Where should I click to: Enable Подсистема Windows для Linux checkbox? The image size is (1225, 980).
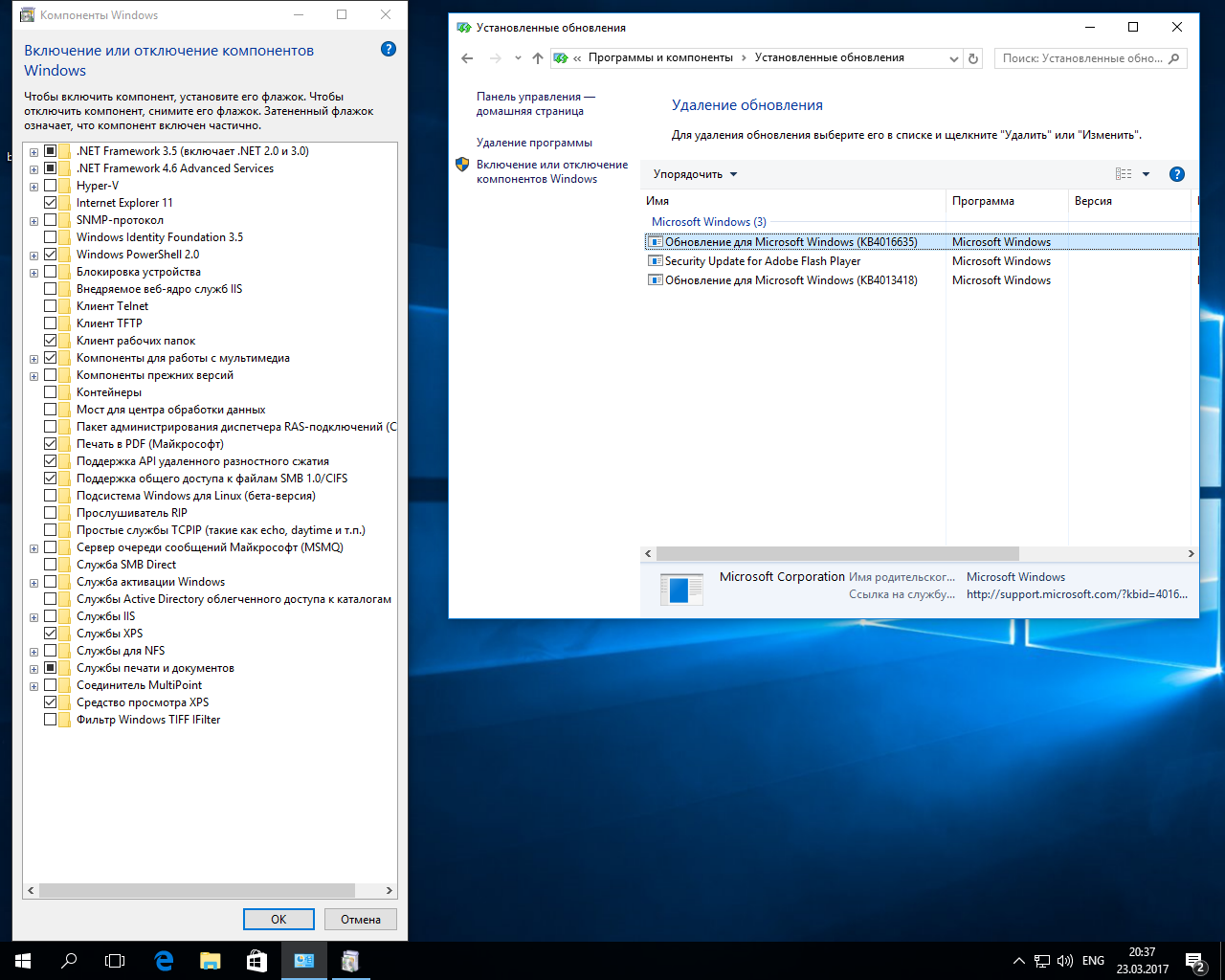coord(50,496)
